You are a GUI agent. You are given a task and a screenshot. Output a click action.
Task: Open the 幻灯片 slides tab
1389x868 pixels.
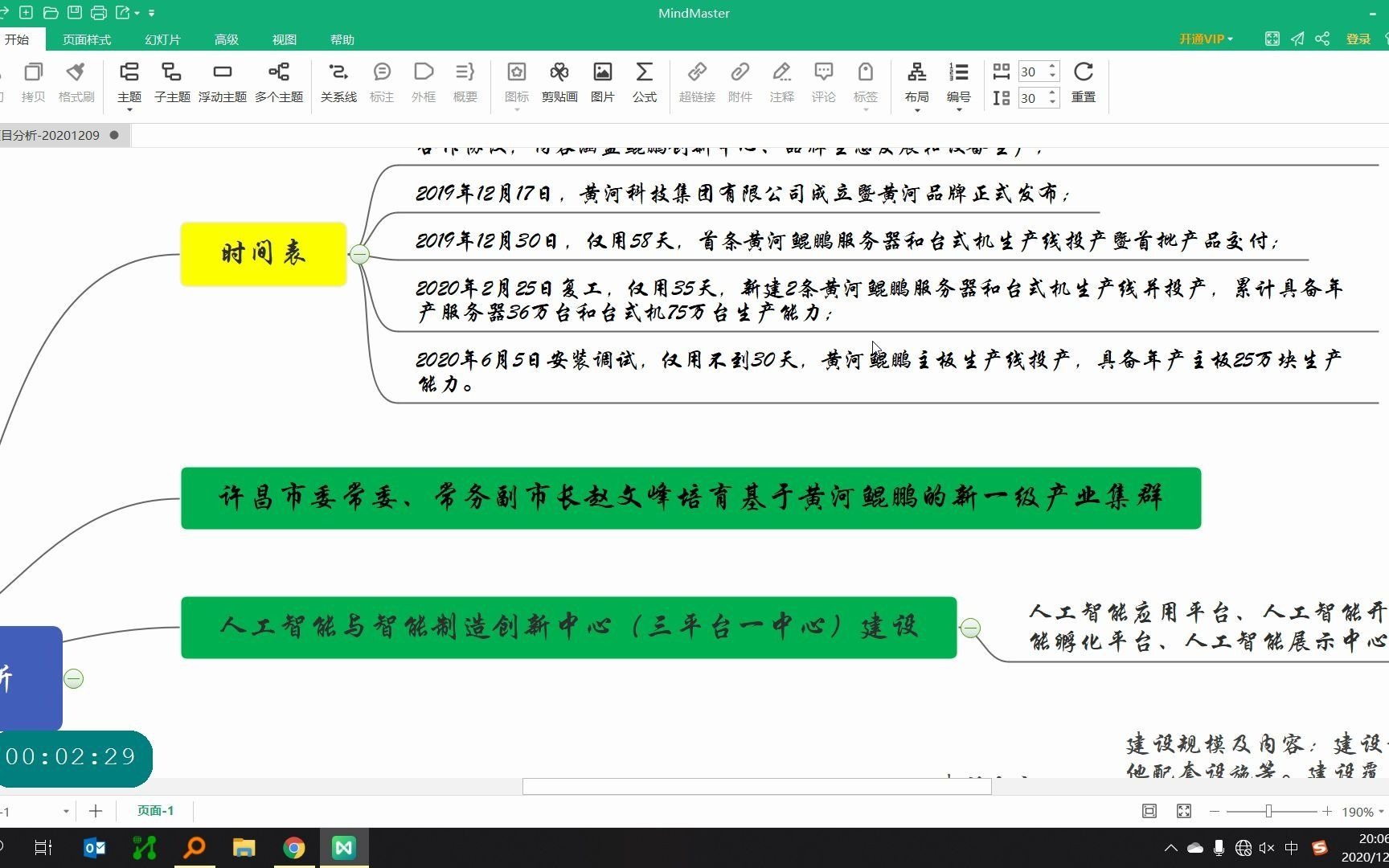(x=162, y=39)
